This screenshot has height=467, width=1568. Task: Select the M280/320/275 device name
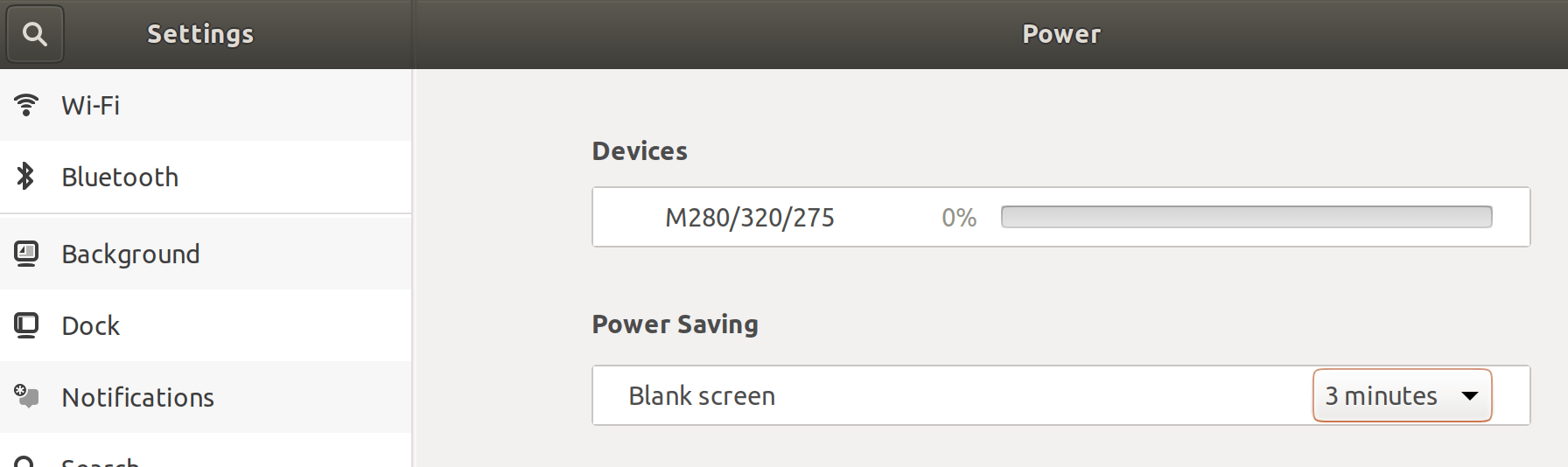point(750,218)
